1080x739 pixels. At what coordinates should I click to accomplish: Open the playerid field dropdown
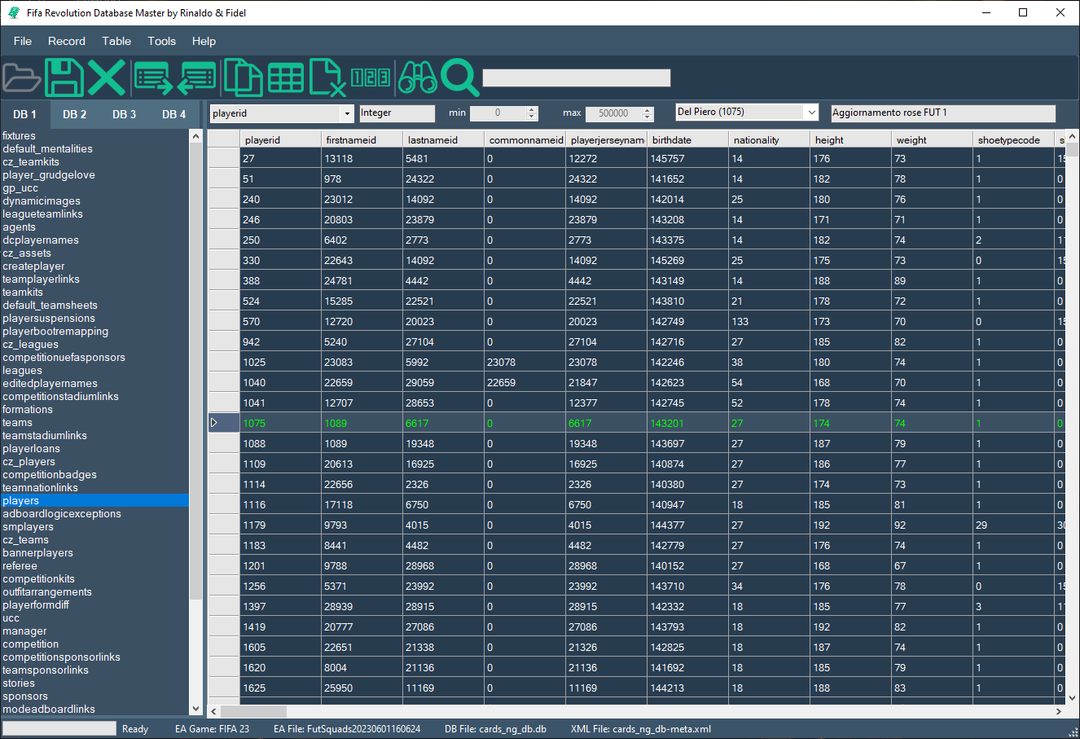click(346, 114)
